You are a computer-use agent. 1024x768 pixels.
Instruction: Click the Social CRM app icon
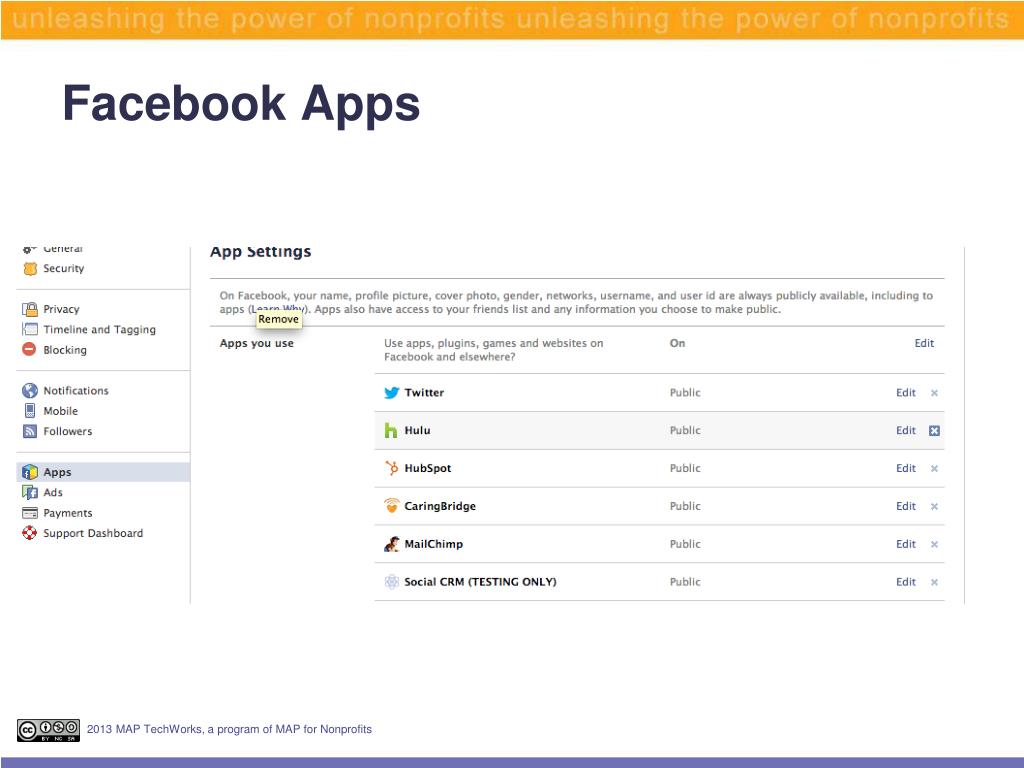[391, 582]
